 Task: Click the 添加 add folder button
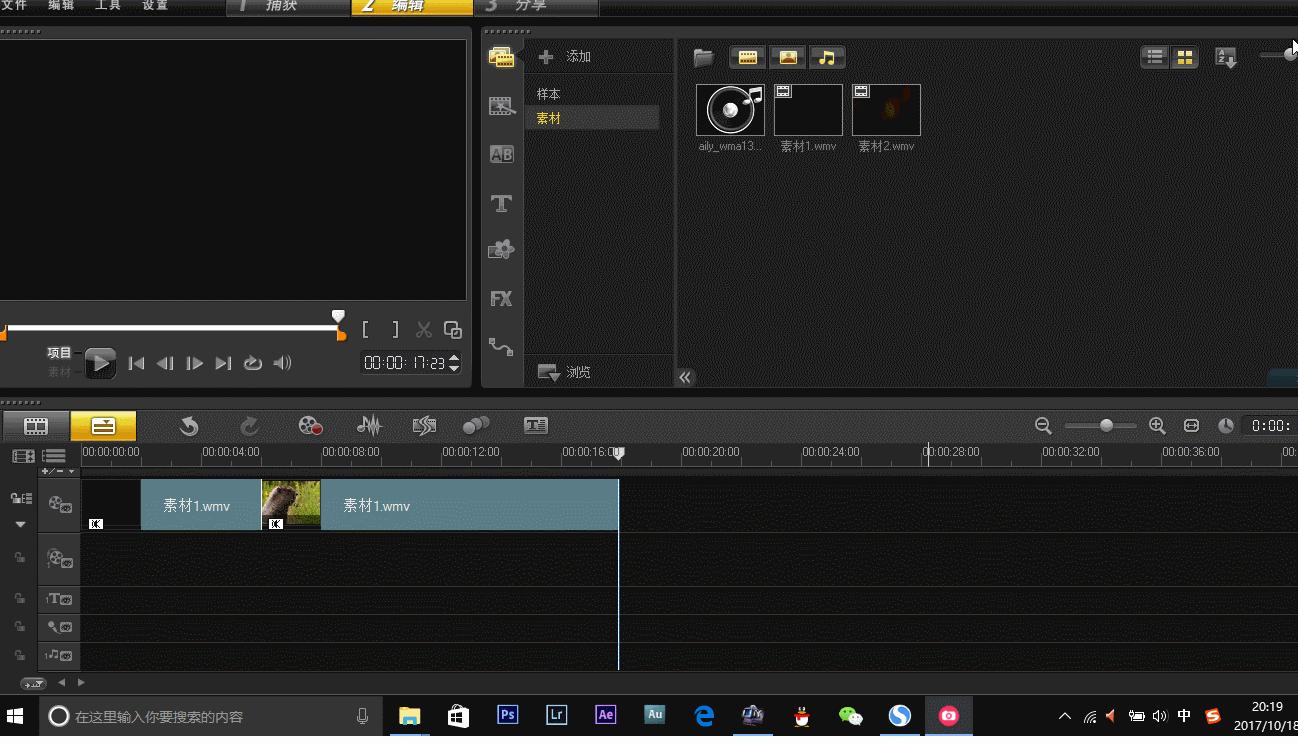point(566,57)
